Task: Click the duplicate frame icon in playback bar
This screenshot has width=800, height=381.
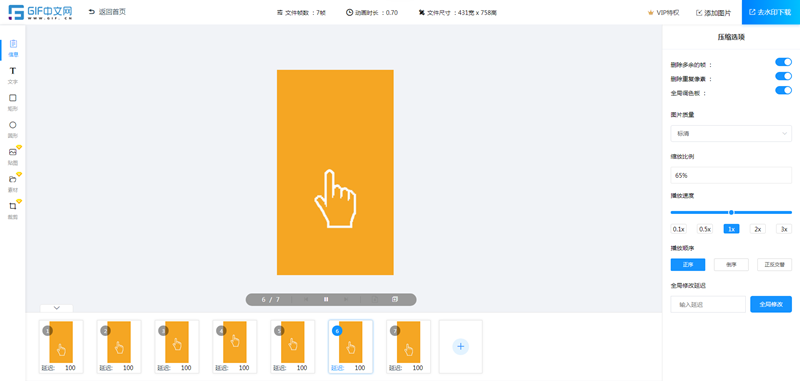Action: click(x=394, y=299)
